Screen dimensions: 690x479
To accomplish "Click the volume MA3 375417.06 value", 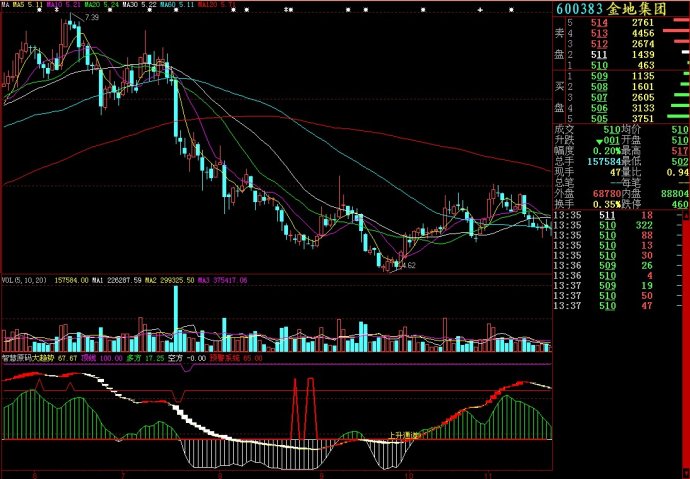I will 223,280.
